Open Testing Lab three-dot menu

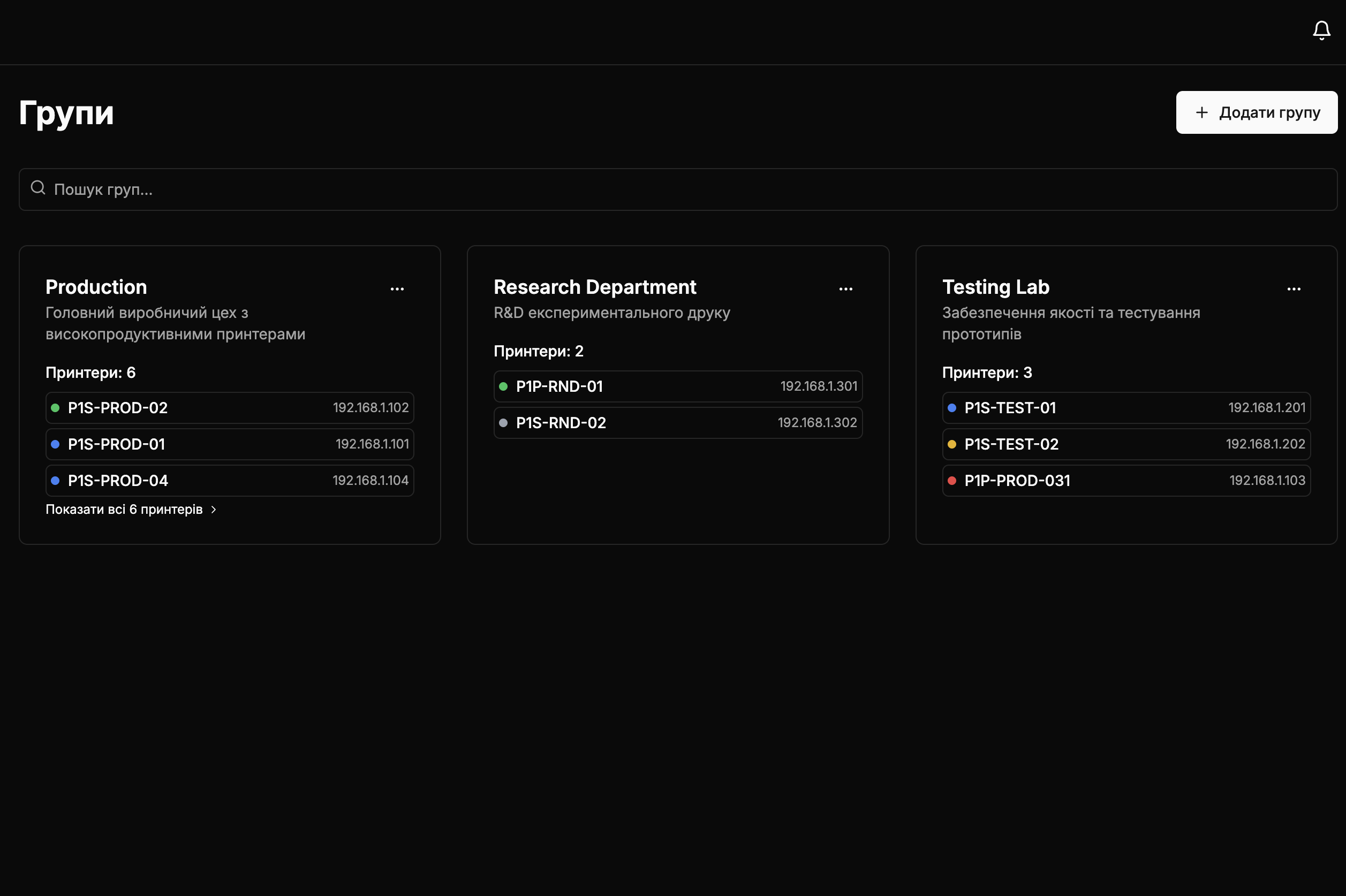point(1294,289)
